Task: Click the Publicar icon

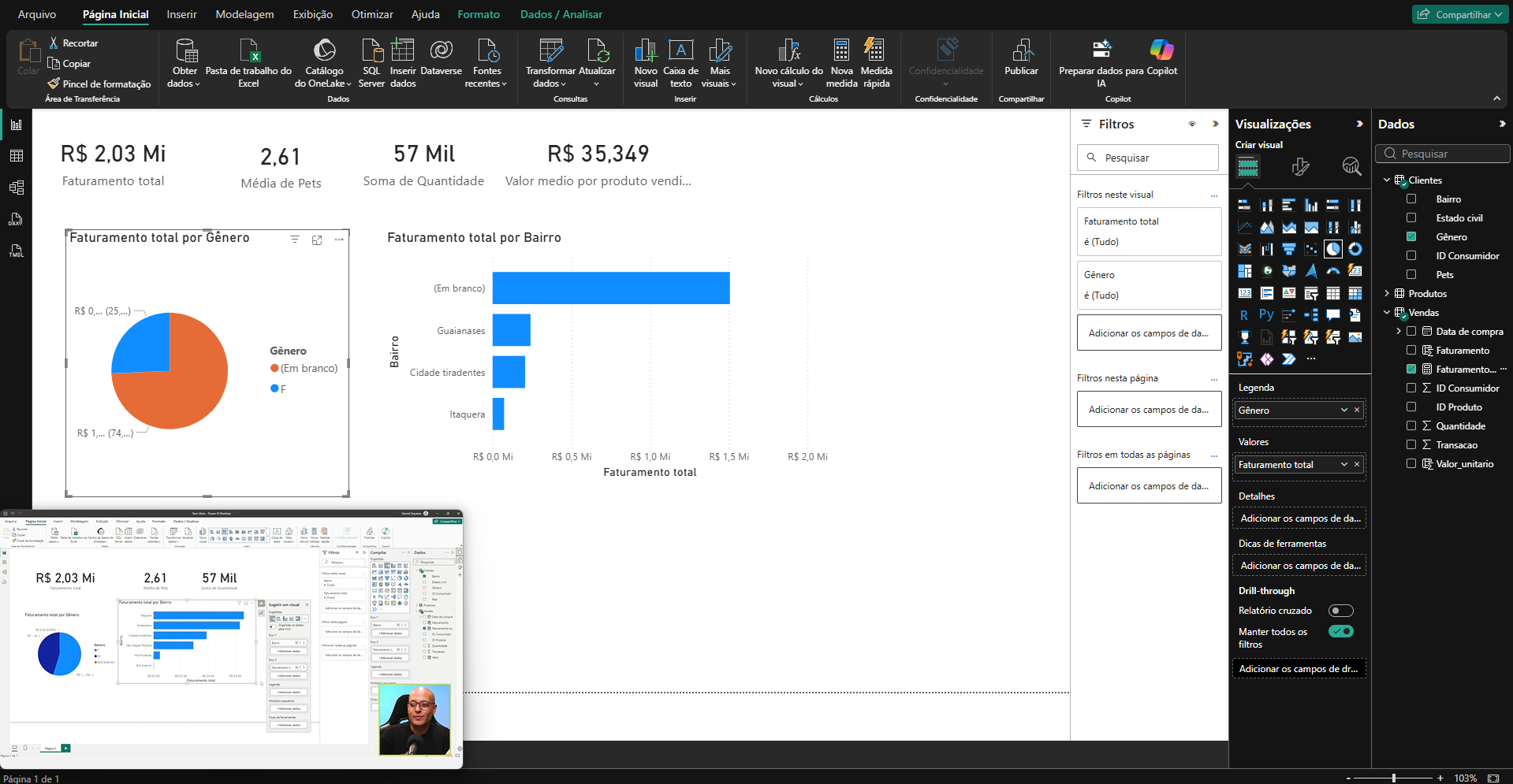Action: 1021,52
